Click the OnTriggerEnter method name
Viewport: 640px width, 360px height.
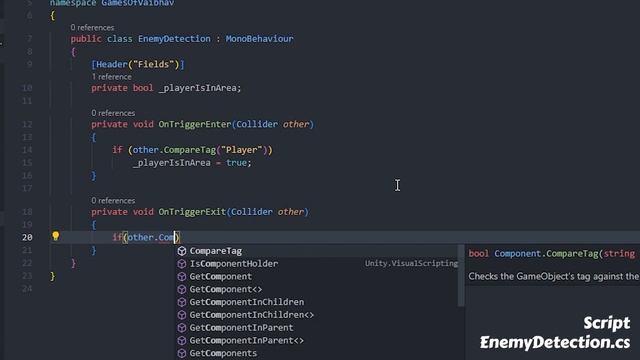tap(195, 124)
